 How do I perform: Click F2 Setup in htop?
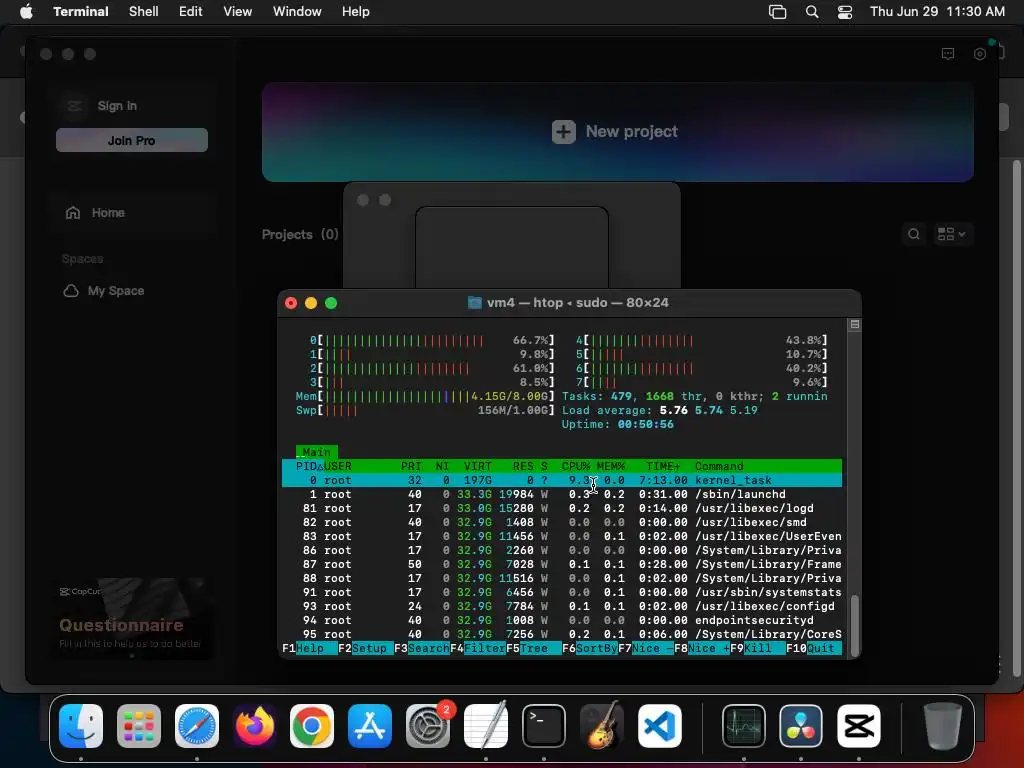tap(366, 648)
